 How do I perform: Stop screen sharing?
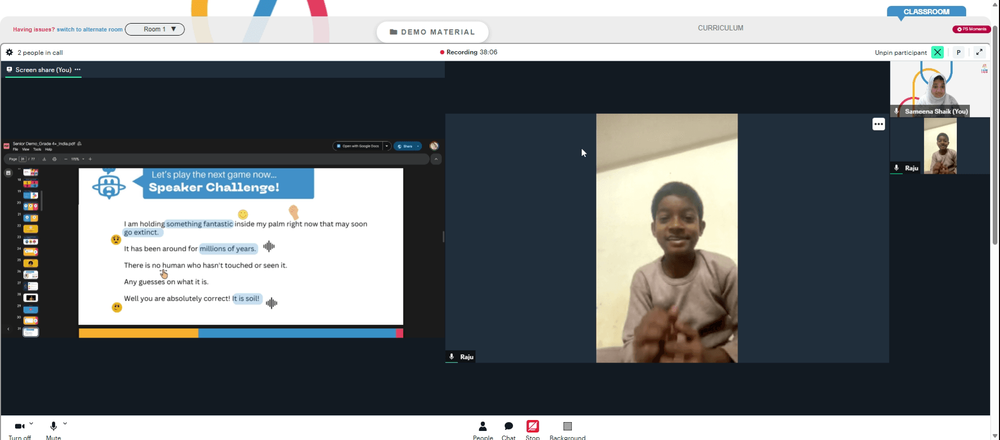click(x=533, y=430)
